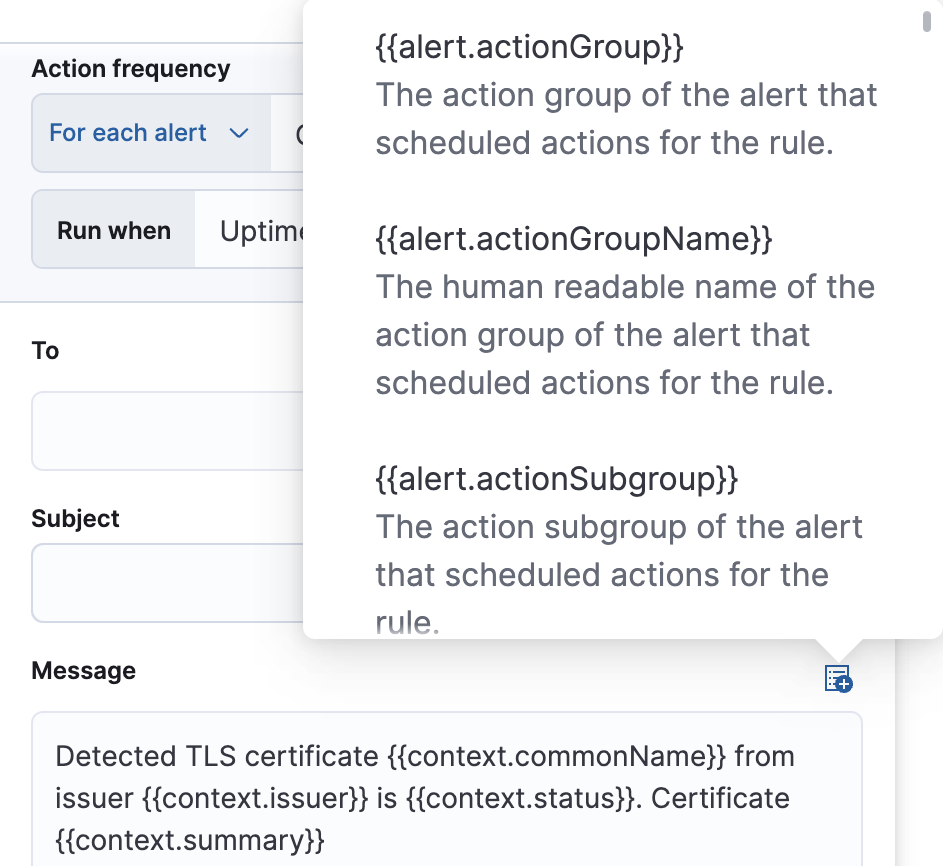Screen dimensions: 943x866
Task: Click the 'Run when' label
Action: pos(113,229)
